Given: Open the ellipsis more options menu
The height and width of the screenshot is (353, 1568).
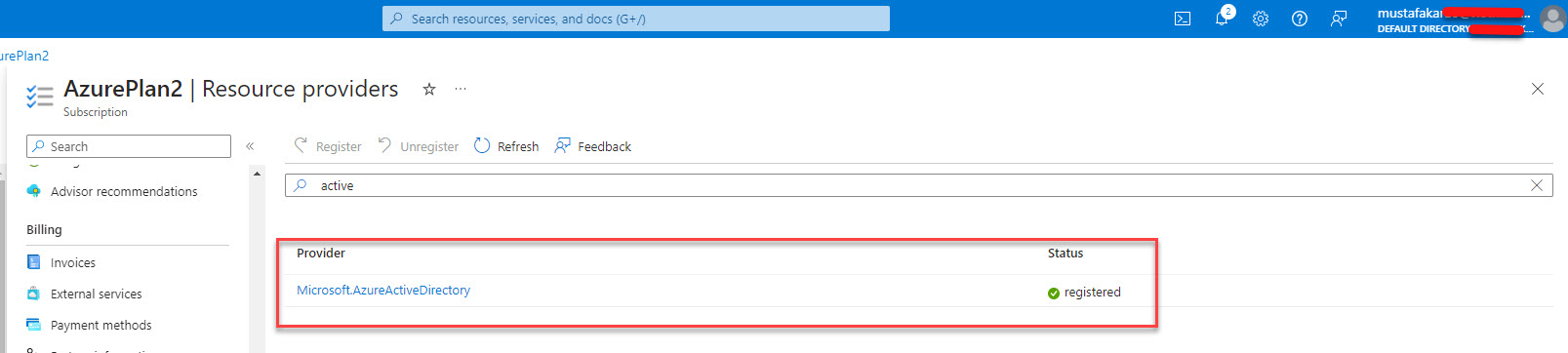Looking at the screenshot, I should point(461,89).
